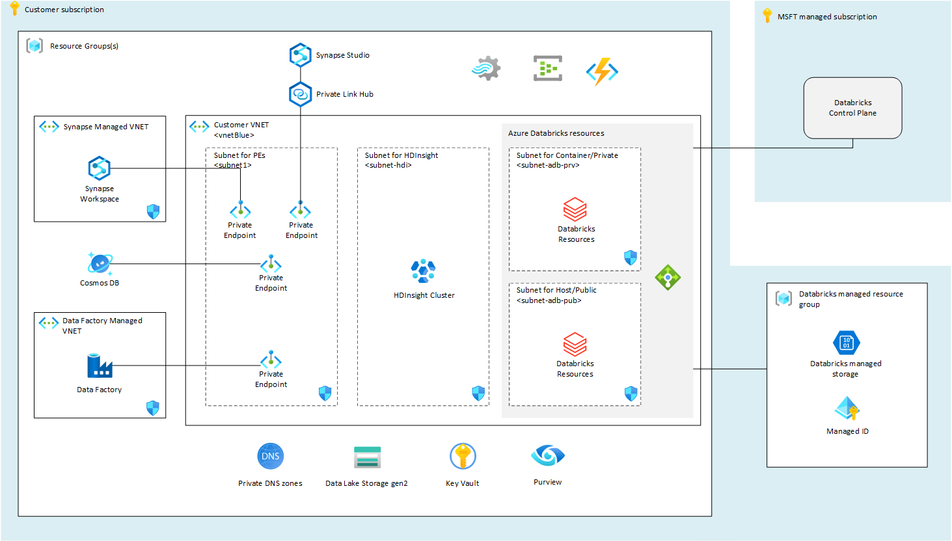Click shield icon in Subnet for Host/Public
The image size is (952, 541).
point(631,393)
